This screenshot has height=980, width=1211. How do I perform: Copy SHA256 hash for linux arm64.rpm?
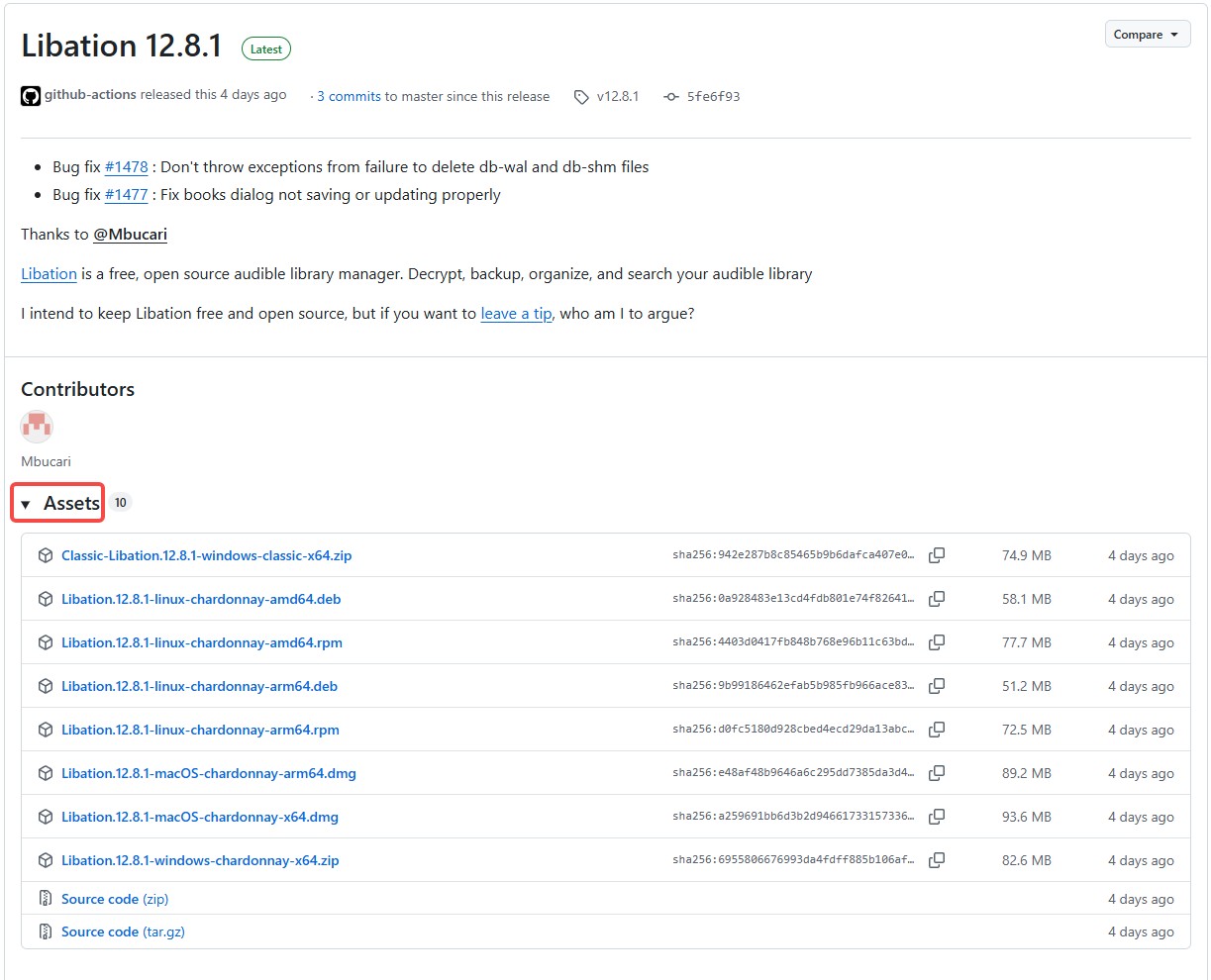936,730
